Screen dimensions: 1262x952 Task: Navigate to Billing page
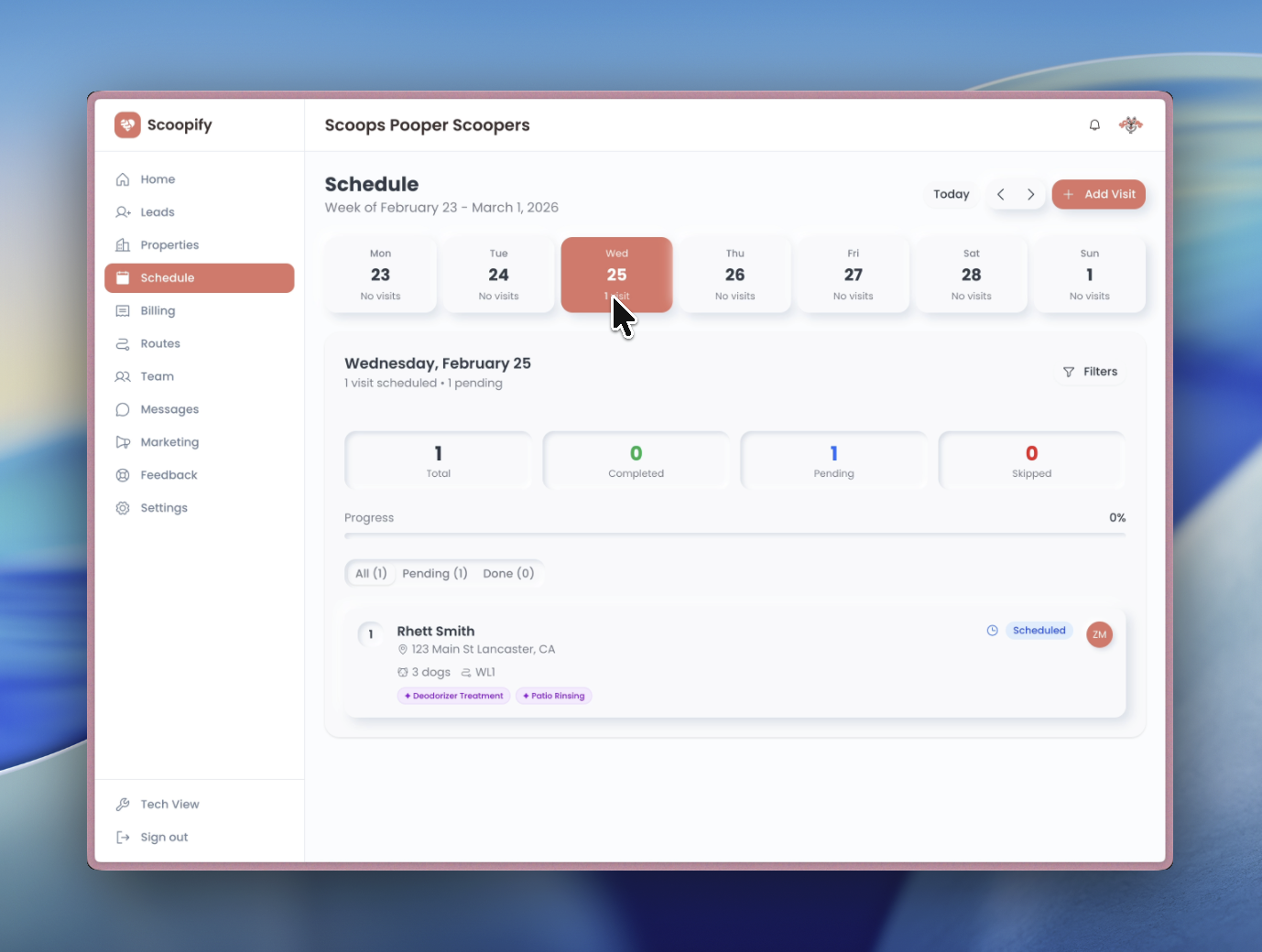tap(158, 311)
